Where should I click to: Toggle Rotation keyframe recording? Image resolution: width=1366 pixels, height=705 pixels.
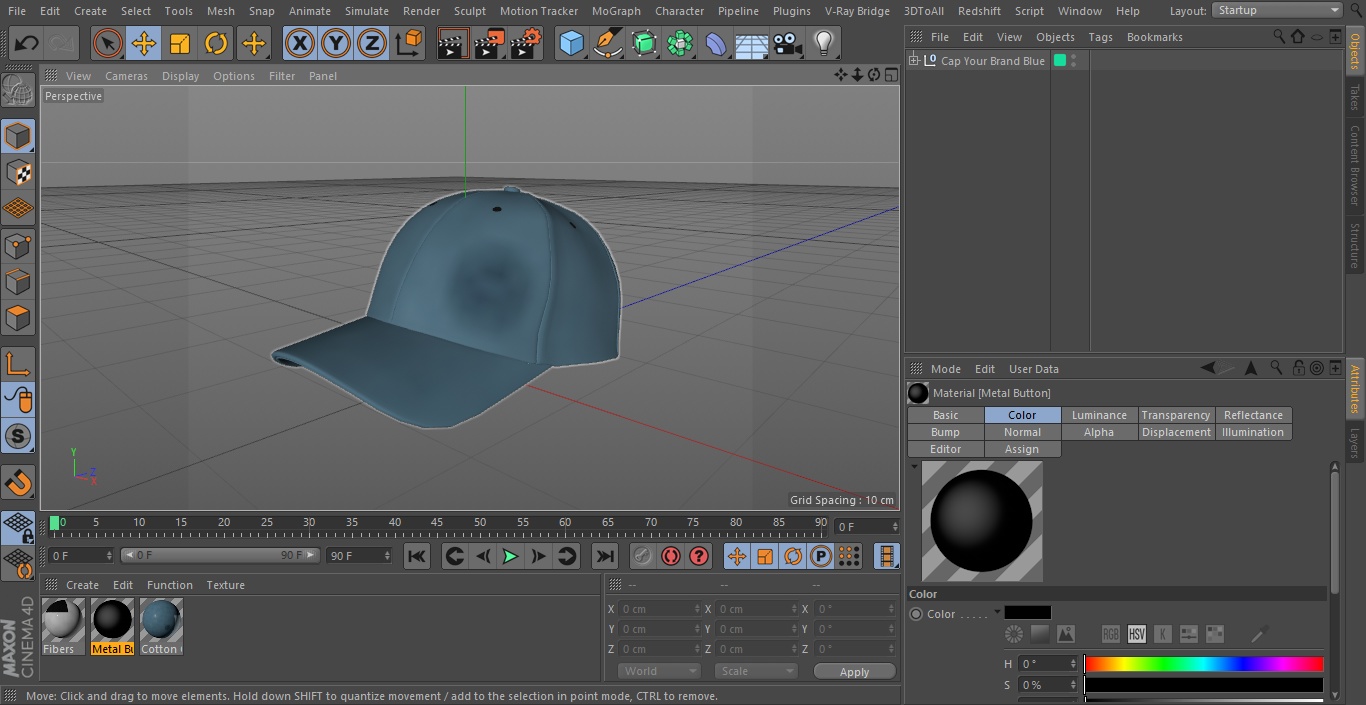coord(793,556)
